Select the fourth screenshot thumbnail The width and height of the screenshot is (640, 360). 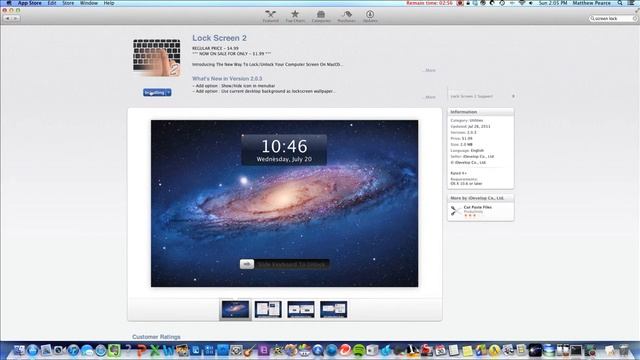coord(333,309)
